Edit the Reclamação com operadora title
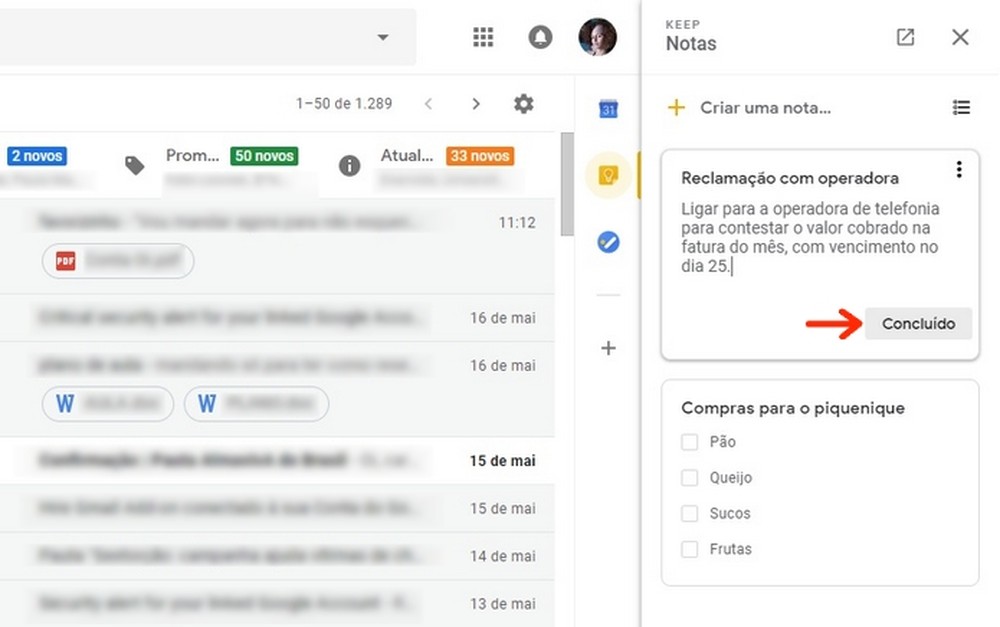 point(790,178)
